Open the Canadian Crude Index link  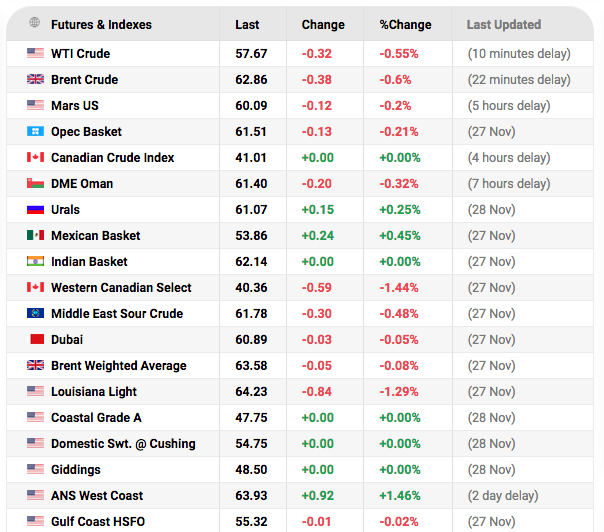[x=112, y=158]
